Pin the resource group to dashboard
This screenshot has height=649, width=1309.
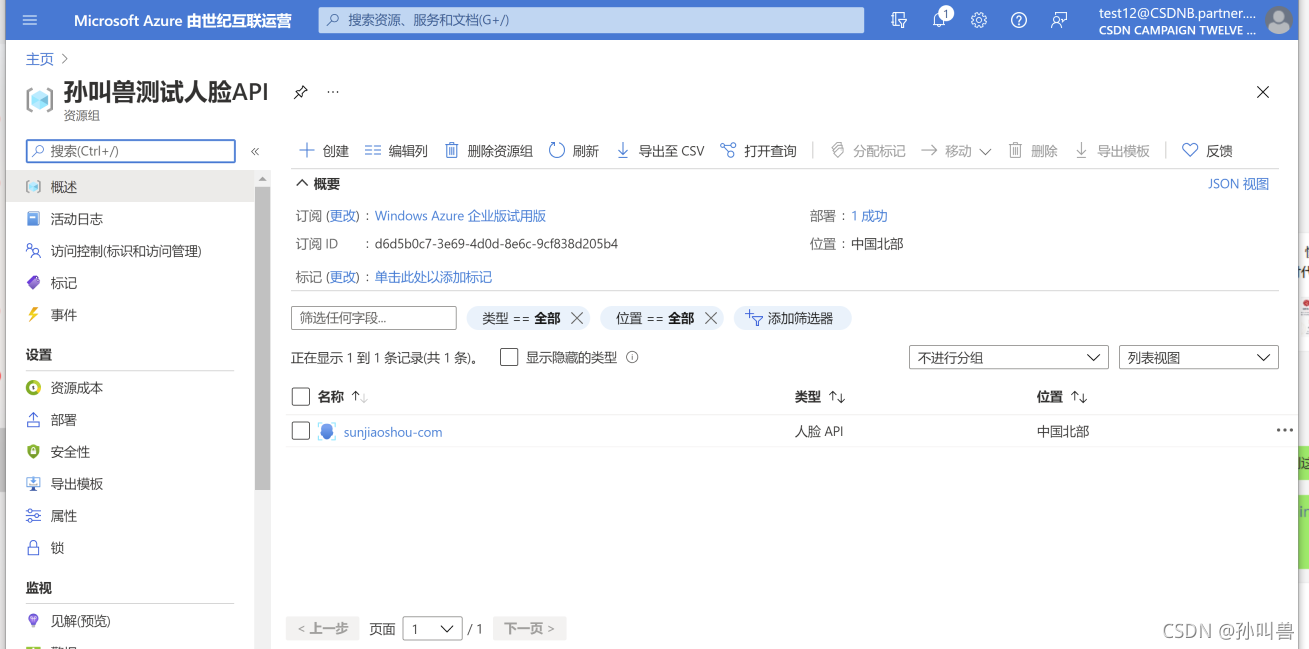tap(300, 92)
